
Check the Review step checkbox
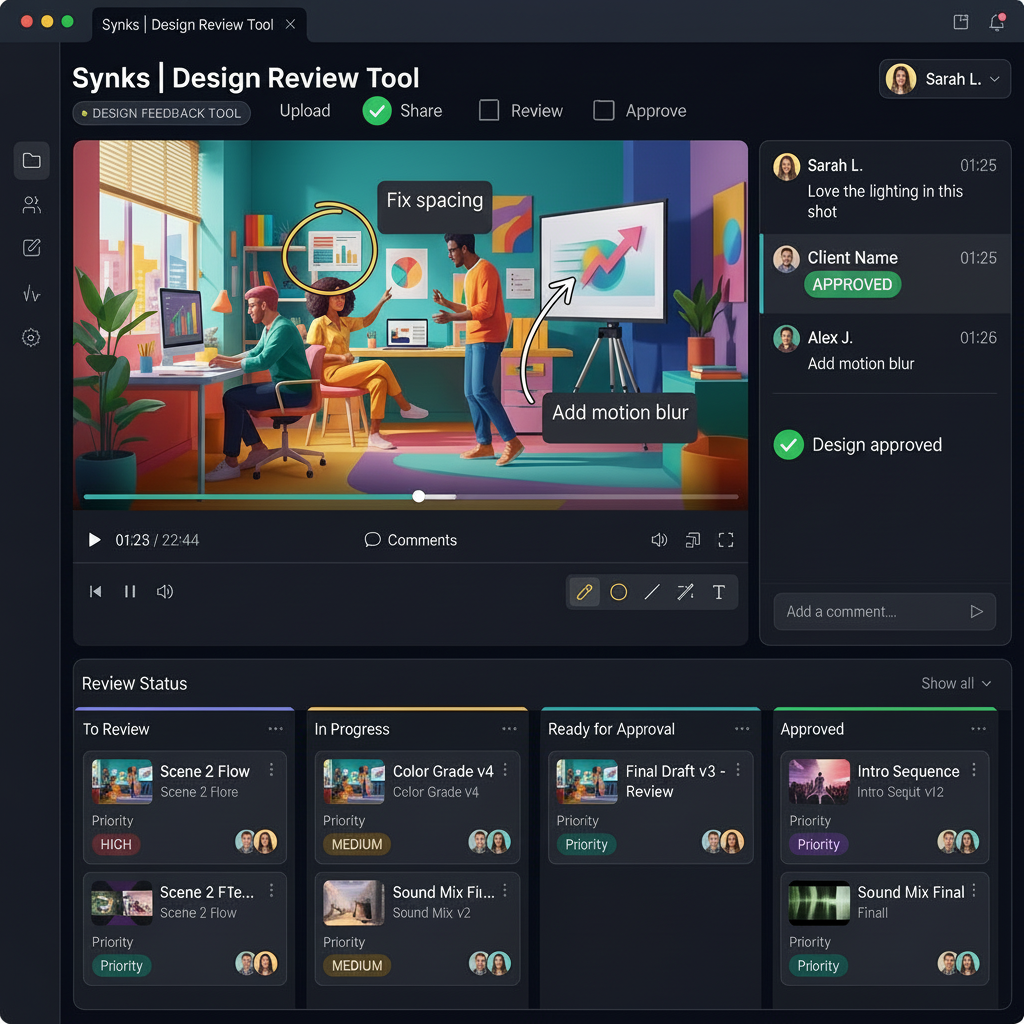point(488,110)
